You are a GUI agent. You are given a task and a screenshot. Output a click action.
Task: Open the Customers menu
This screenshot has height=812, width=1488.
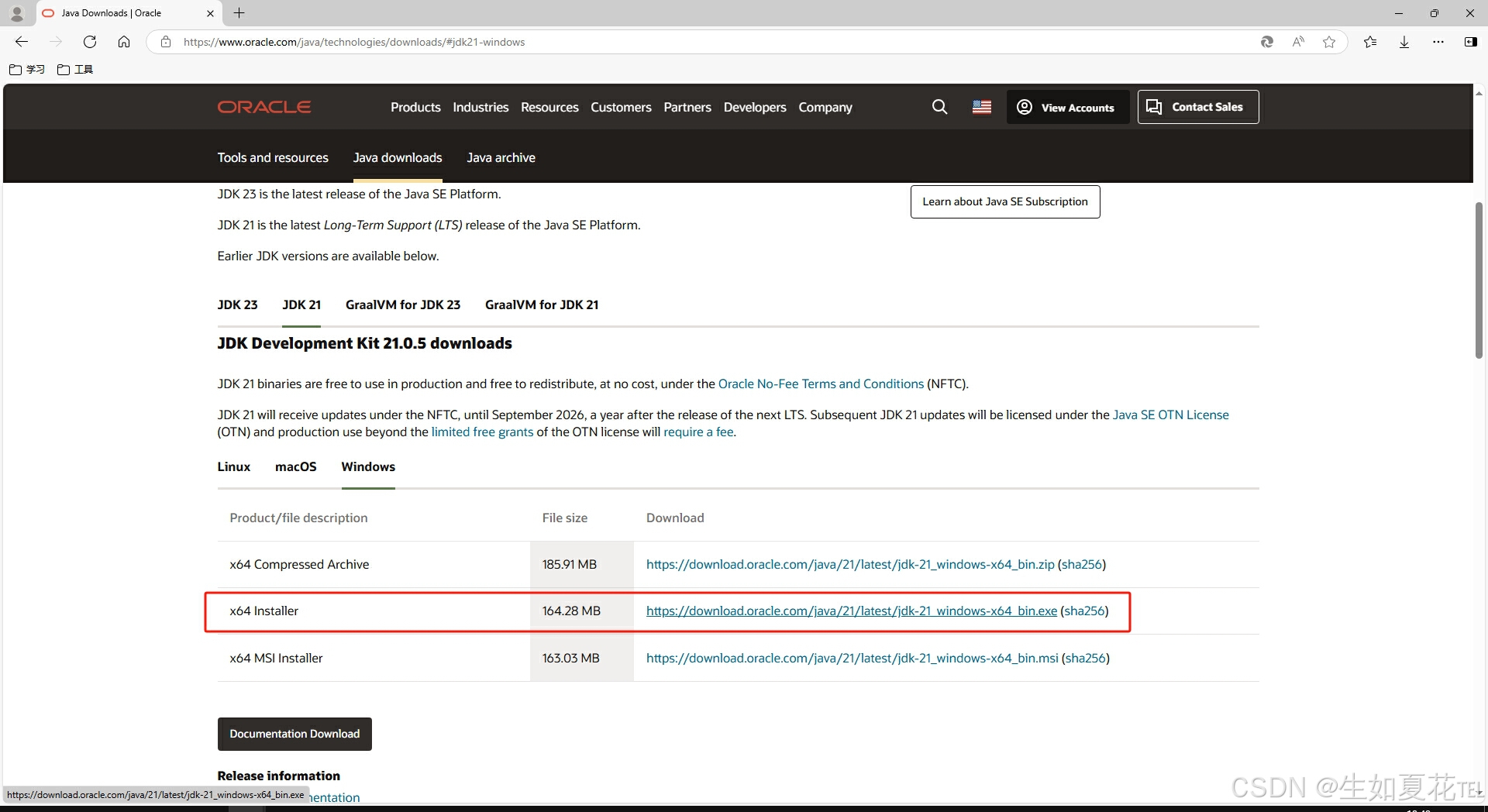(x=621, y=107)
